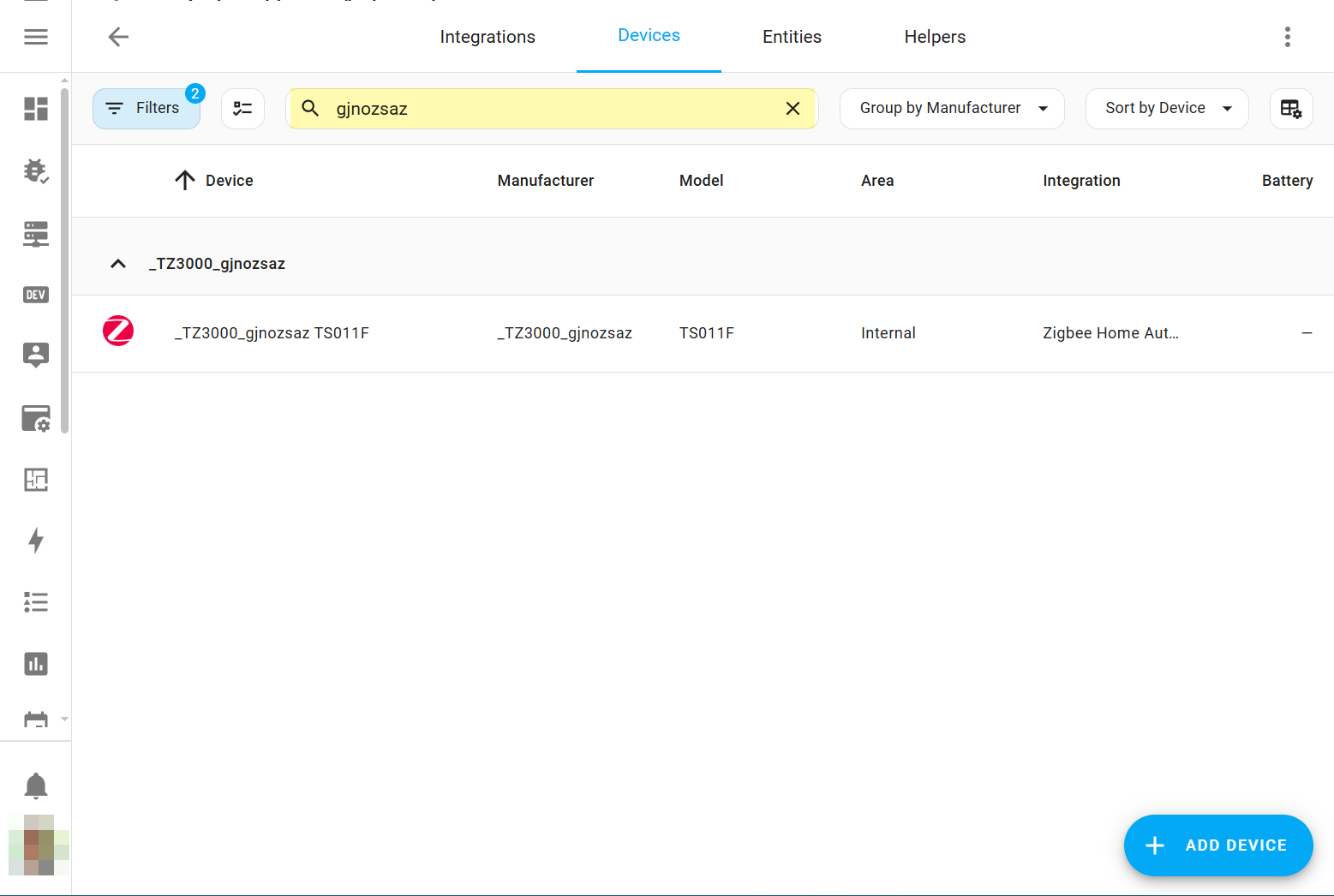Open the Overview dashboard icon in sidebar
The image size is (1334, 896).
click(36, 109)
